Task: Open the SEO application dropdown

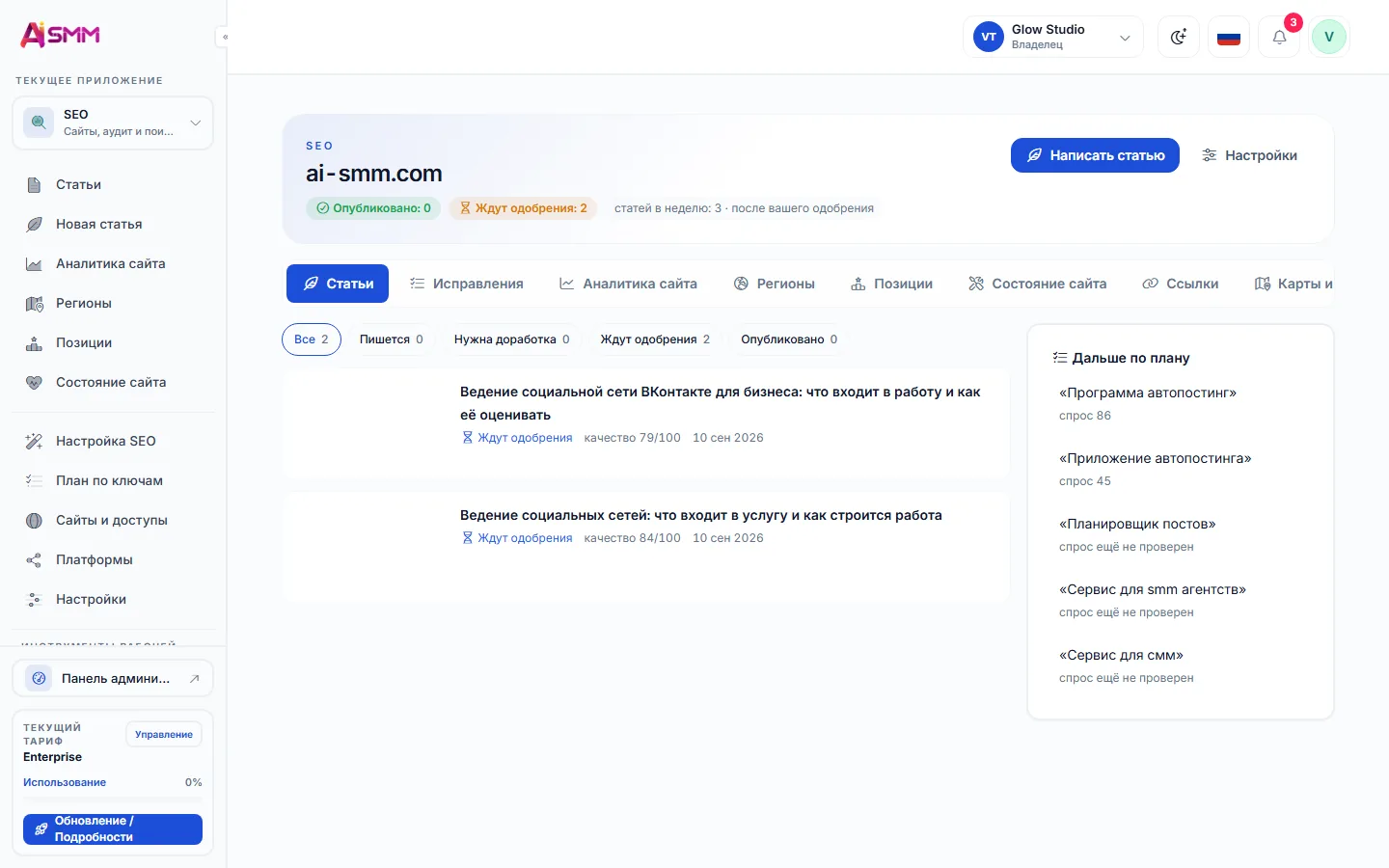Action: tap(113, 122)
